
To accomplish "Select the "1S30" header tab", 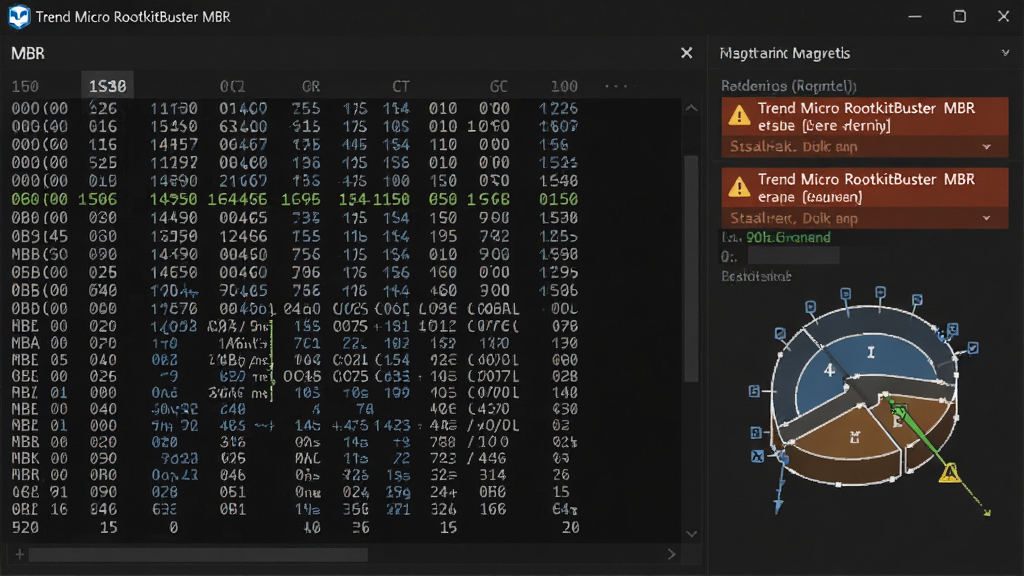I will point(108,86).
